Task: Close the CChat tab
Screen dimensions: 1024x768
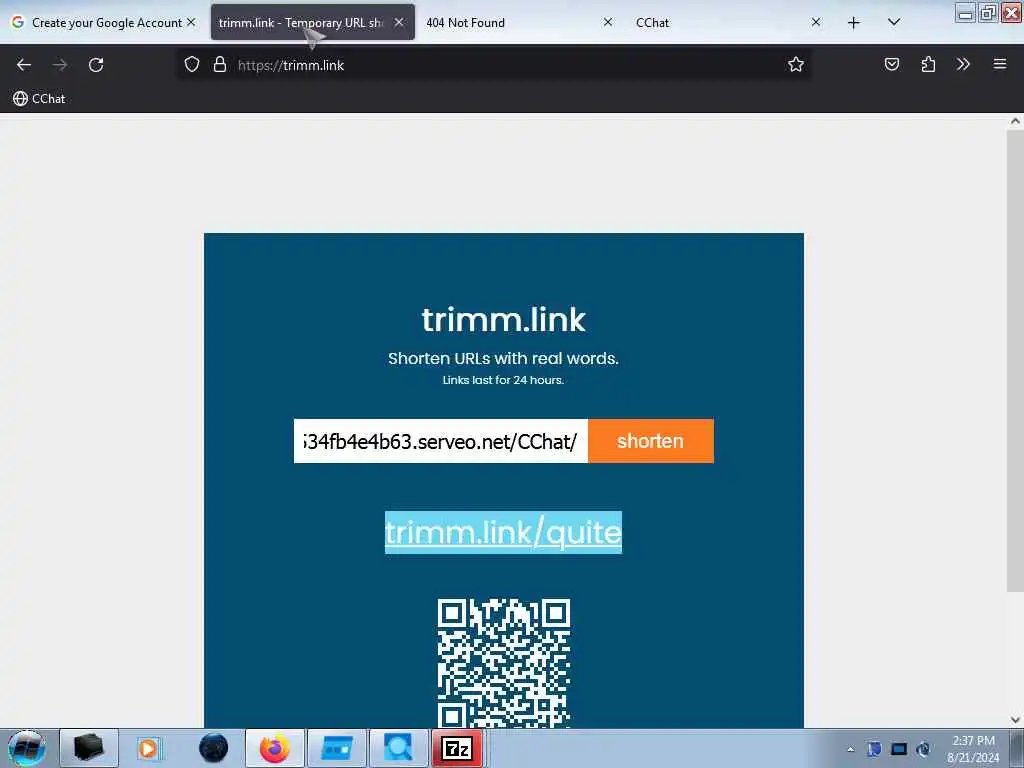Action: click(816, 22)
